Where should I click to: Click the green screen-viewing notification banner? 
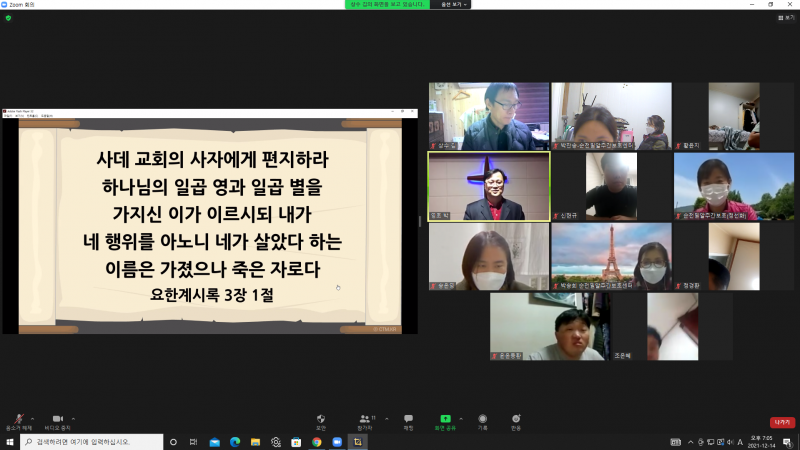(x=387, y=5)
